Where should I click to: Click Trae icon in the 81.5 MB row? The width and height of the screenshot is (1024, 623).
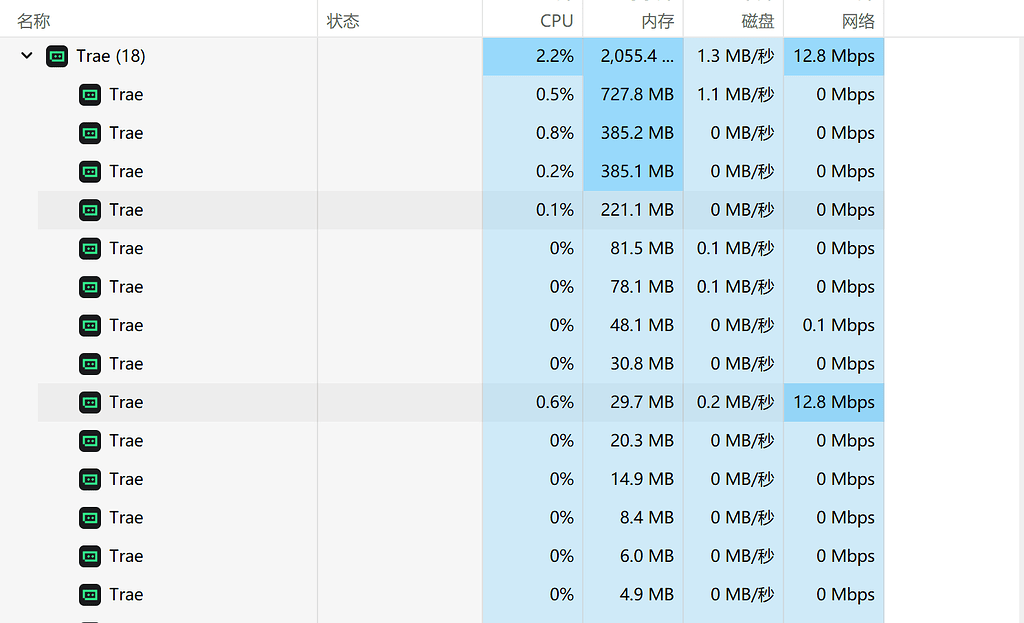coord(90,249)
